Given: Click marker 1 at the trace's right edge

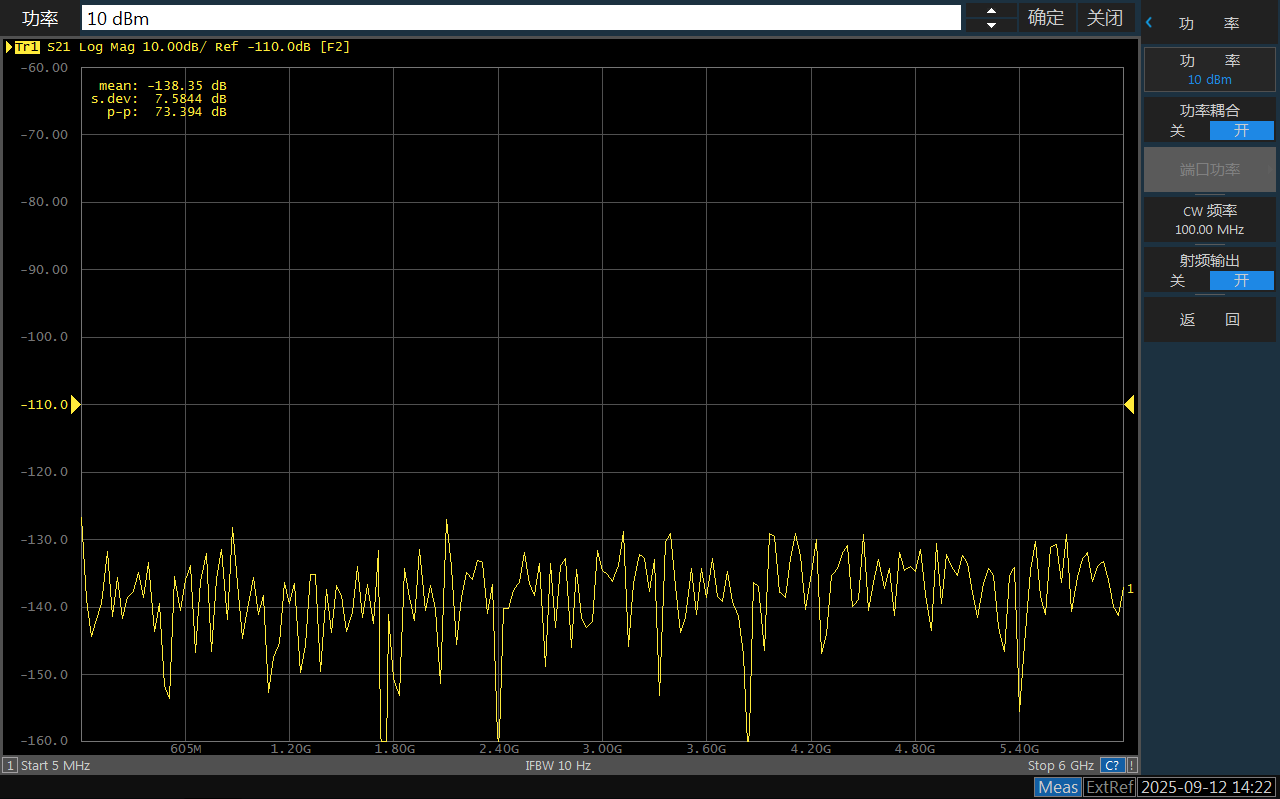Looking at the screenshot, I should pos(1130,589).
